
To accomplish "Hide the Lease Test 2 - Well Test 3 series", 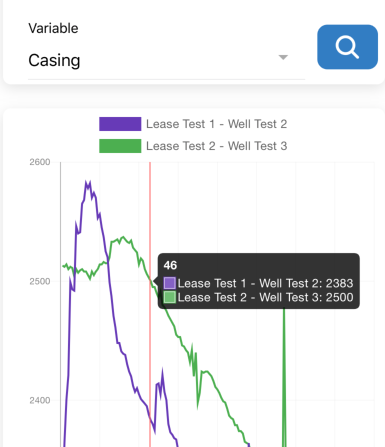I will (217, 146).
